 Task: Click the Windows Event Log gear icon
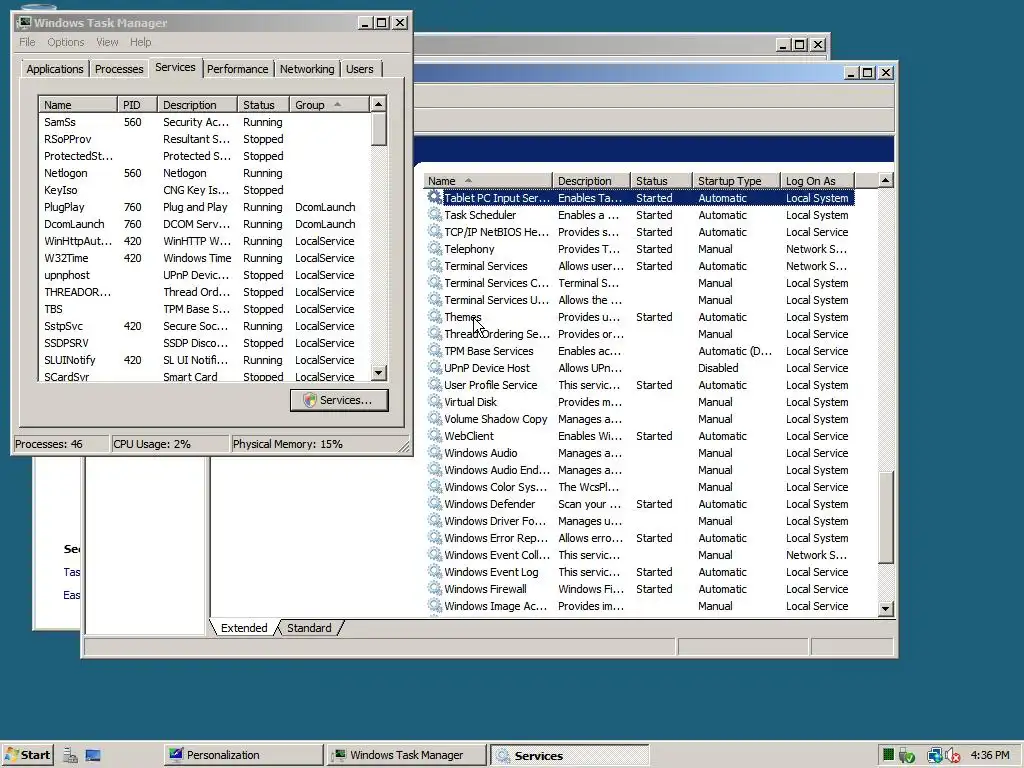(434, 571)
